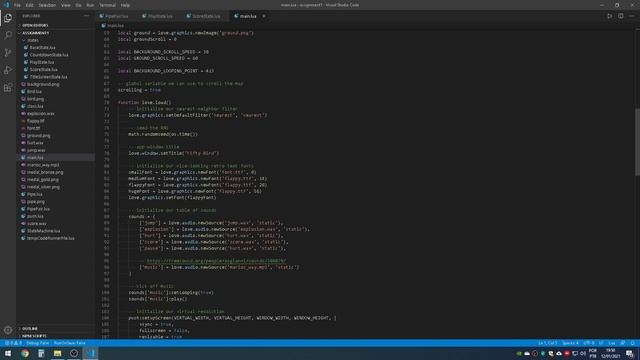Screen dimensions: 640x360
Task: Open the Manage gear menu
Action: click(8, 330)
